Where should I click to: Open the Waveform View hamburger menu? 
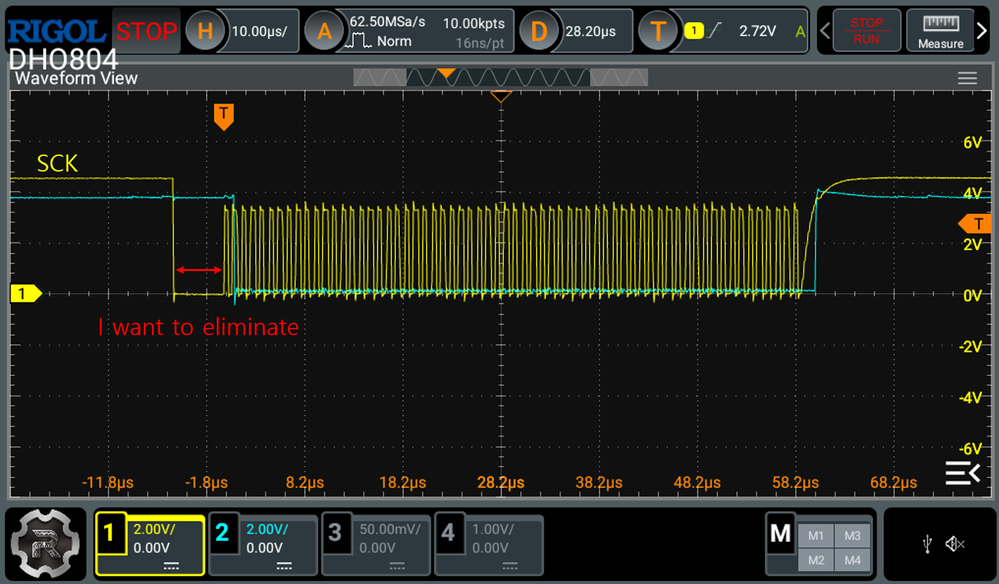pyautogui.click(x=967, y=78)
